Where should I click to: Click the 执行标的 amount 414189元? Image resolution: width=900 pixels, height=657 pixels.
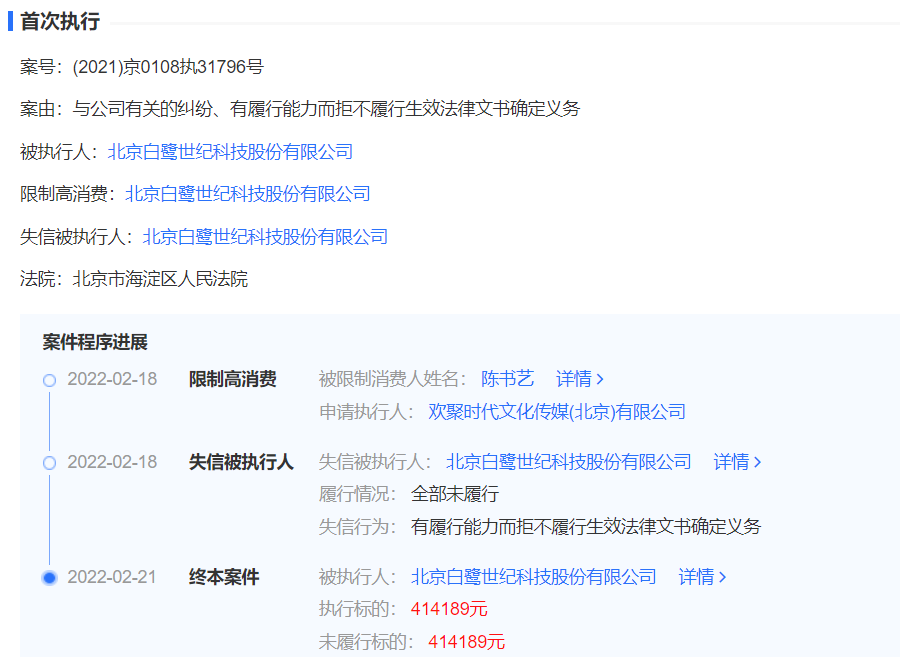449,609
